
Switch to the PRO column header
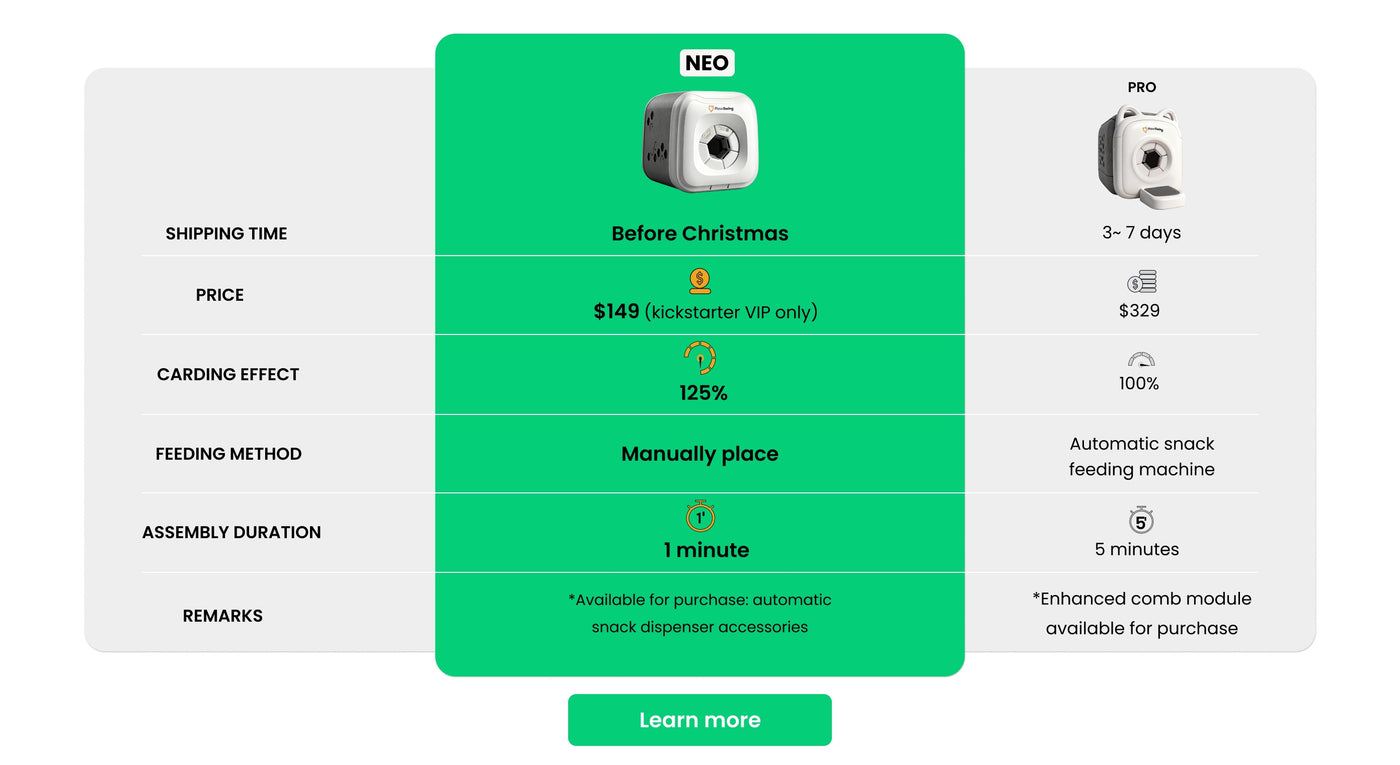pos(1141,87)
